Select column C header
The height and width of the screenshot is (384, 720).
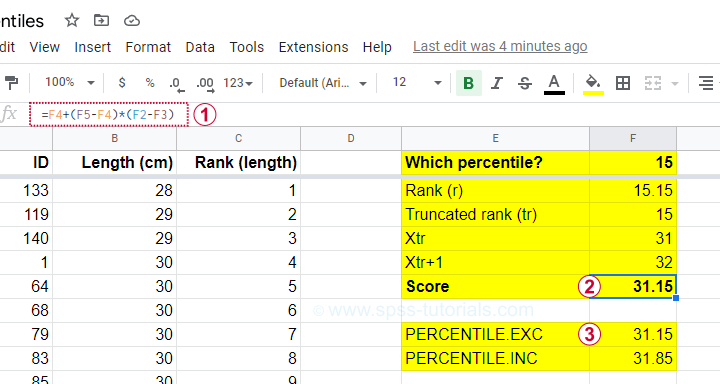[238, 138]
